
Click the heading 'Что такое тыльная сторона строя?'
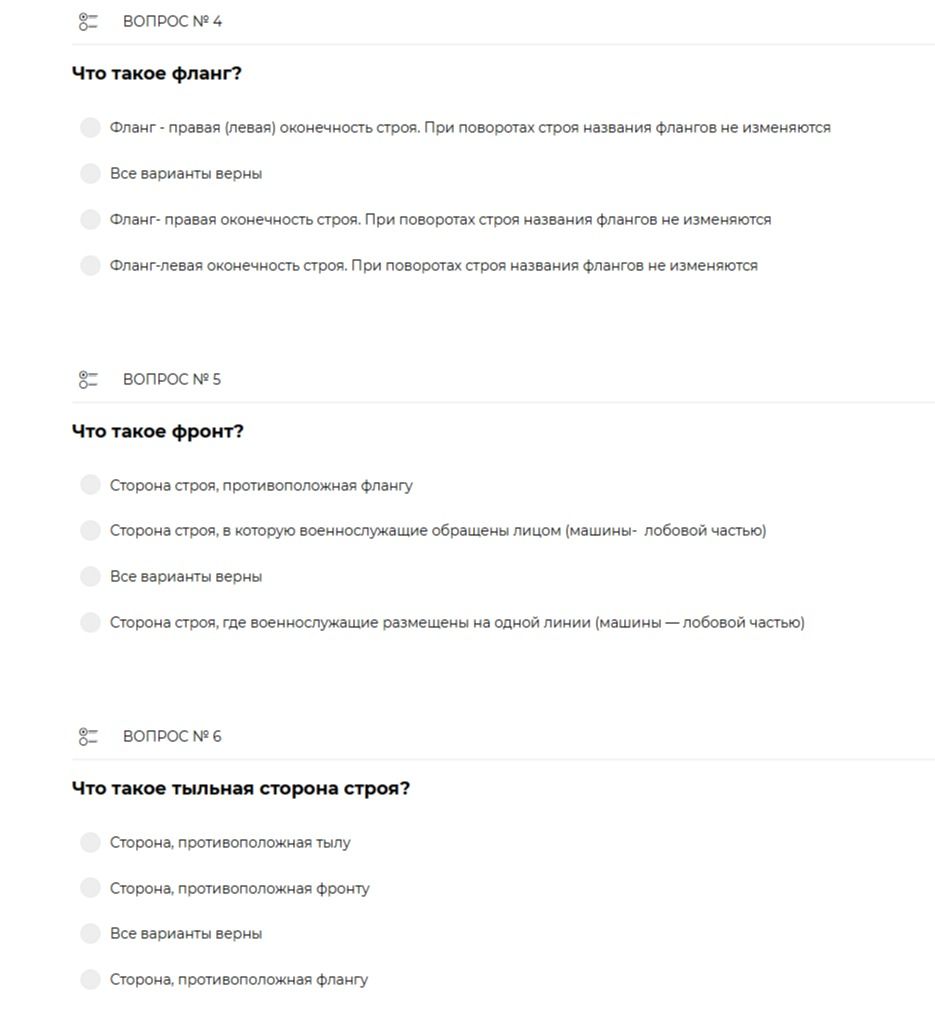[241, 789]
